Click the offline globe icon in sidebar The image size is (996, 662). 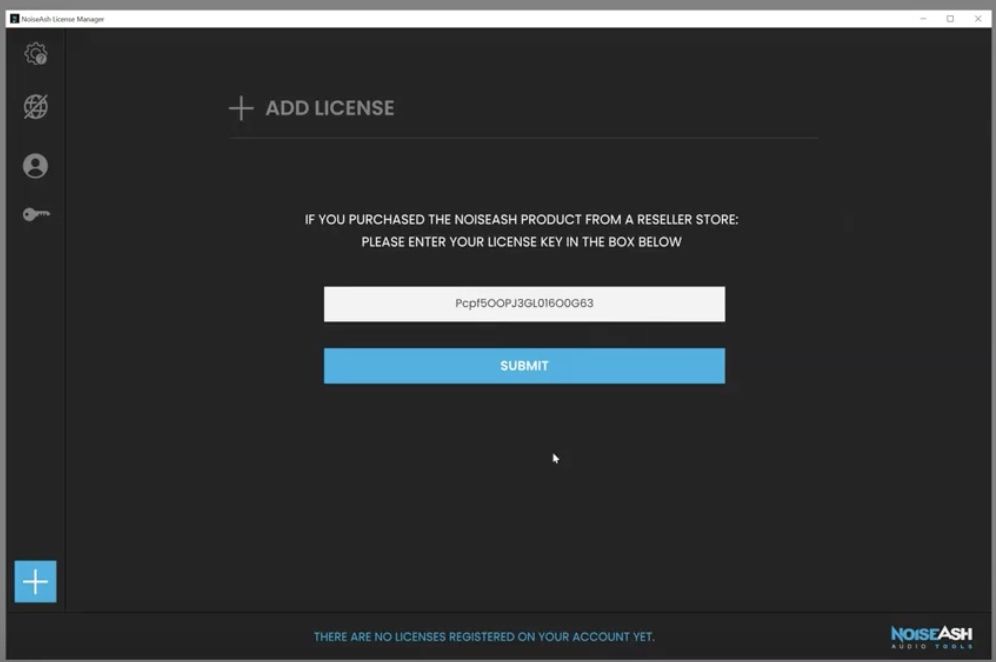point(36,107)
